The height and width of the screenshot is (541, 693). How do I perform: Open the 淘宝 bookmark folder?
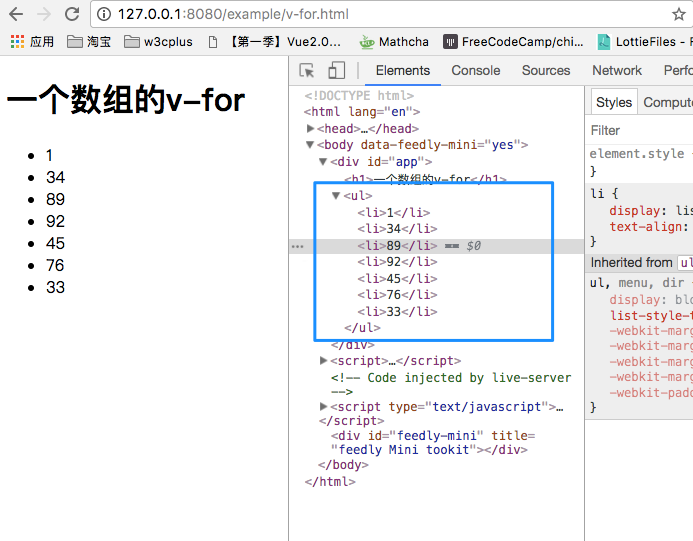tap(89, 42)
